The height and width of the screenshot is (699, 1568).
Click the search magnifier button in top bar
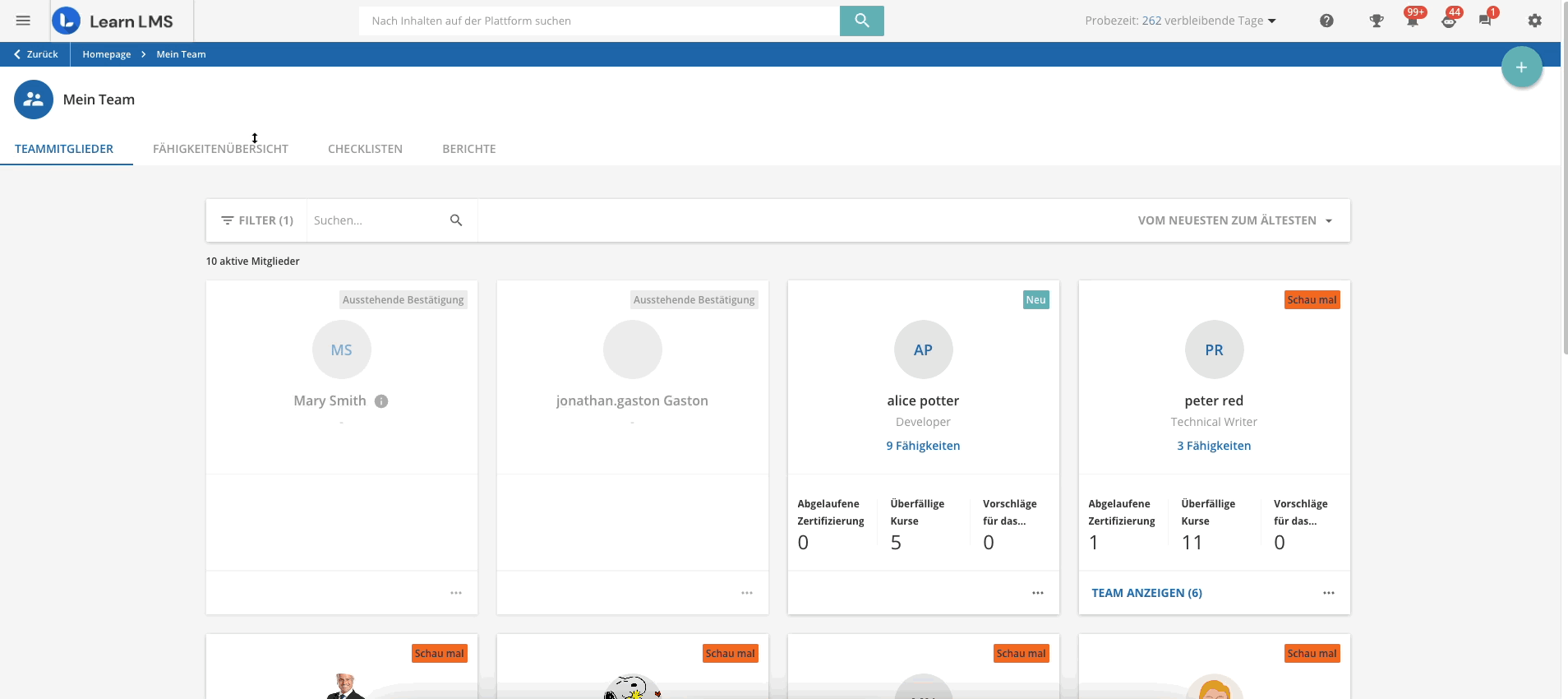pos(861,21)
